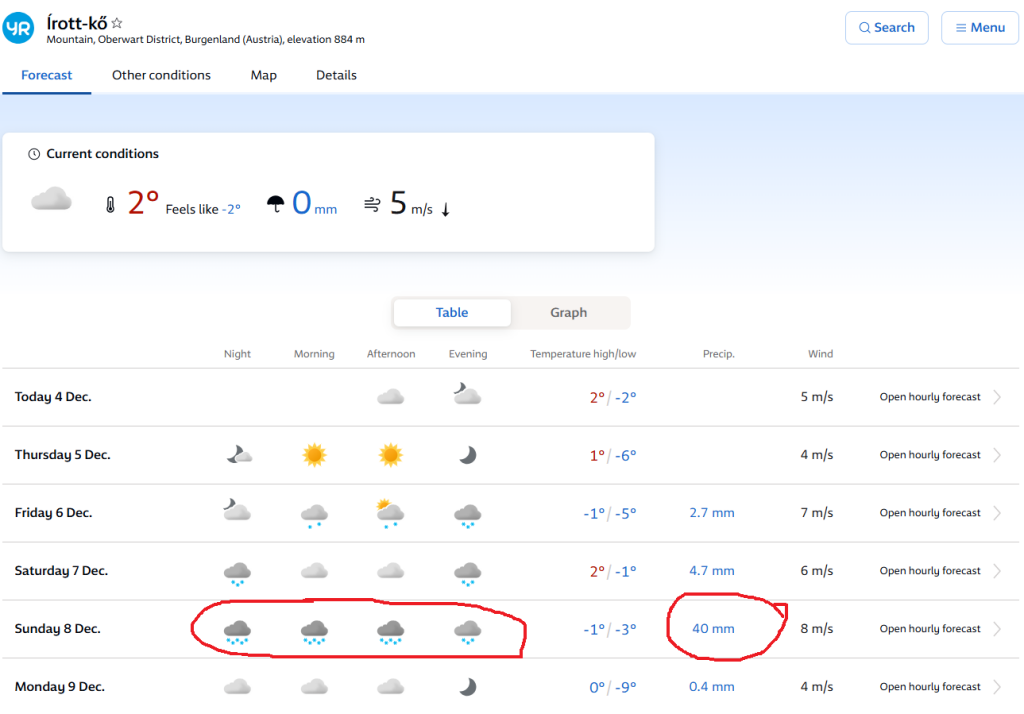
Task: Click Sunday night heavy snow icon
Action: pyautogui.click(x=237, y=630)
